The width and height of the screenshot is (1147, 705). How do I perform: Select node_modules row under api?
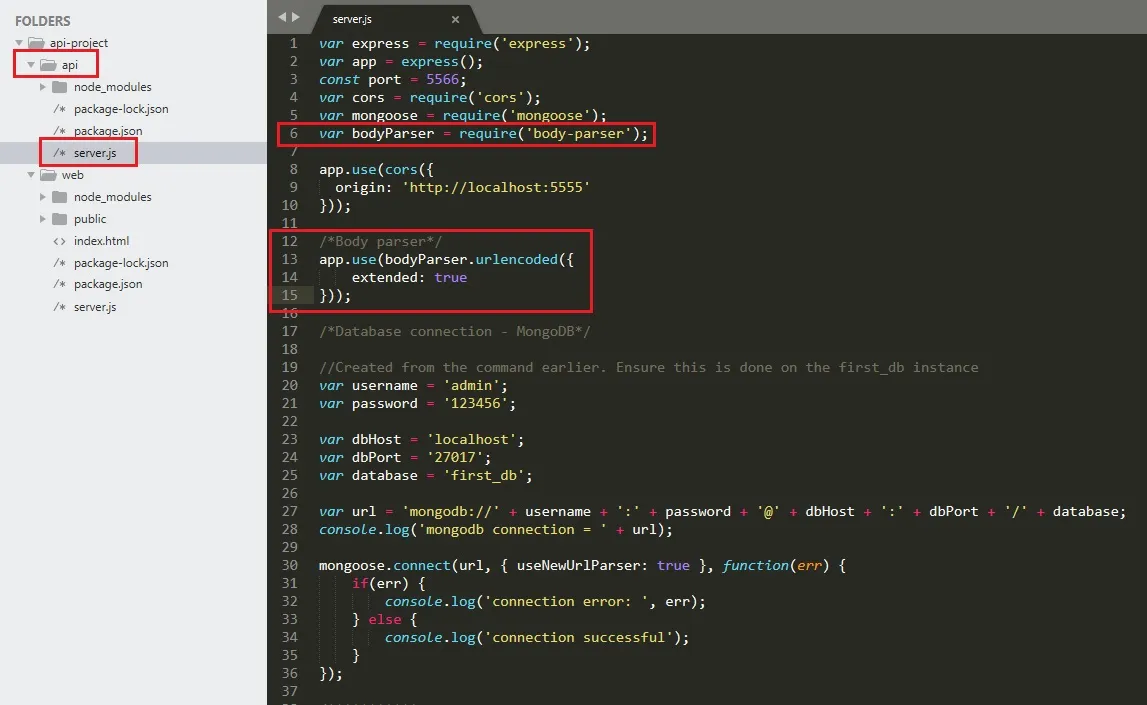click(x=133, y=87)
